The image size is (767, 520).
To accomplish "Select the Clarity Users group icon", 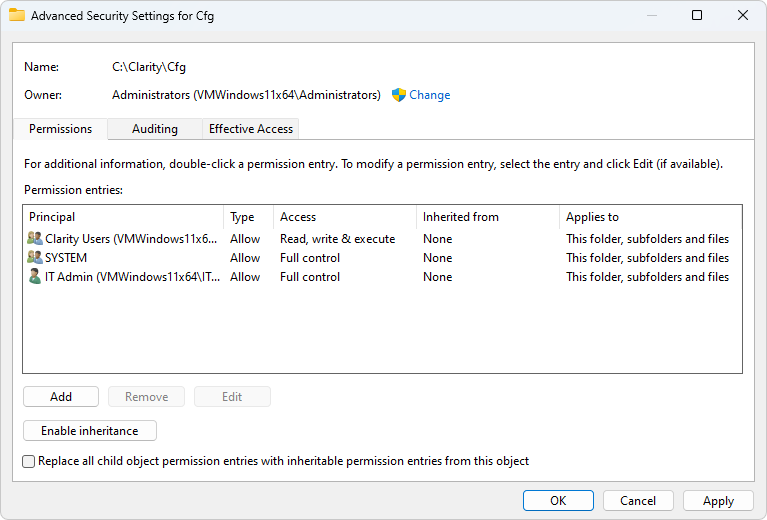I will 35,239.
